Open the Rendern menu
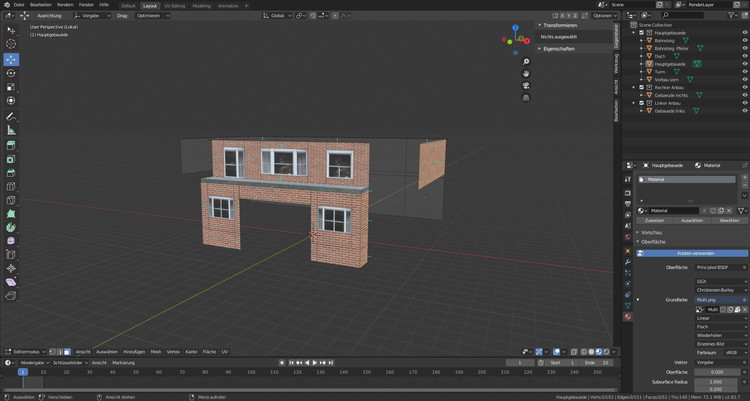 tap(65, 4)
